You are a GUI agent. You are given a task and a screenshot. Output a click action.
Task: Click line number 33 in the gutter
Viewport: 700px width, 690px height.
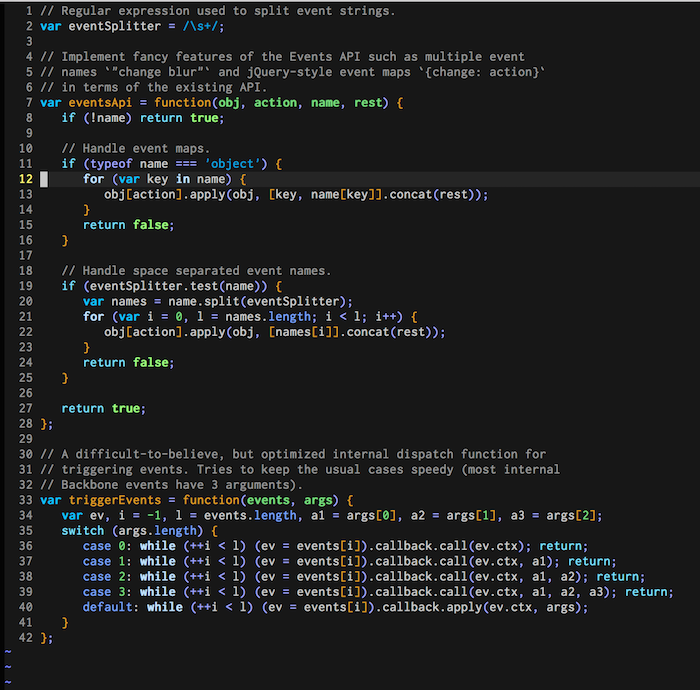(x=25, y=500)
